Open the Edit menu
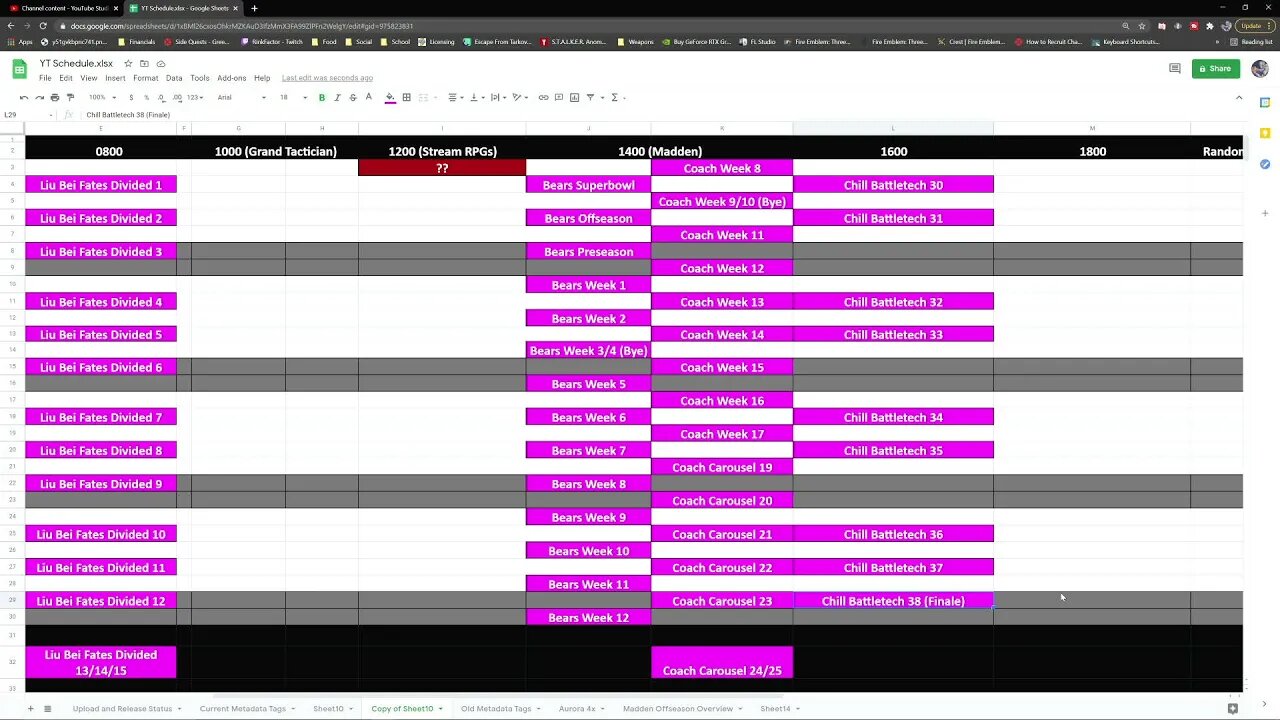The height and width of the screenshot is (720, 1280). coord(65,78)
